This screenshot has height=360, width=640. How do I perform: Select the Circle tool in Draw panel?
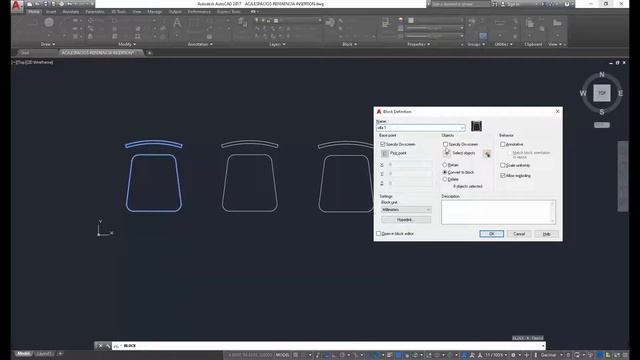49,22
